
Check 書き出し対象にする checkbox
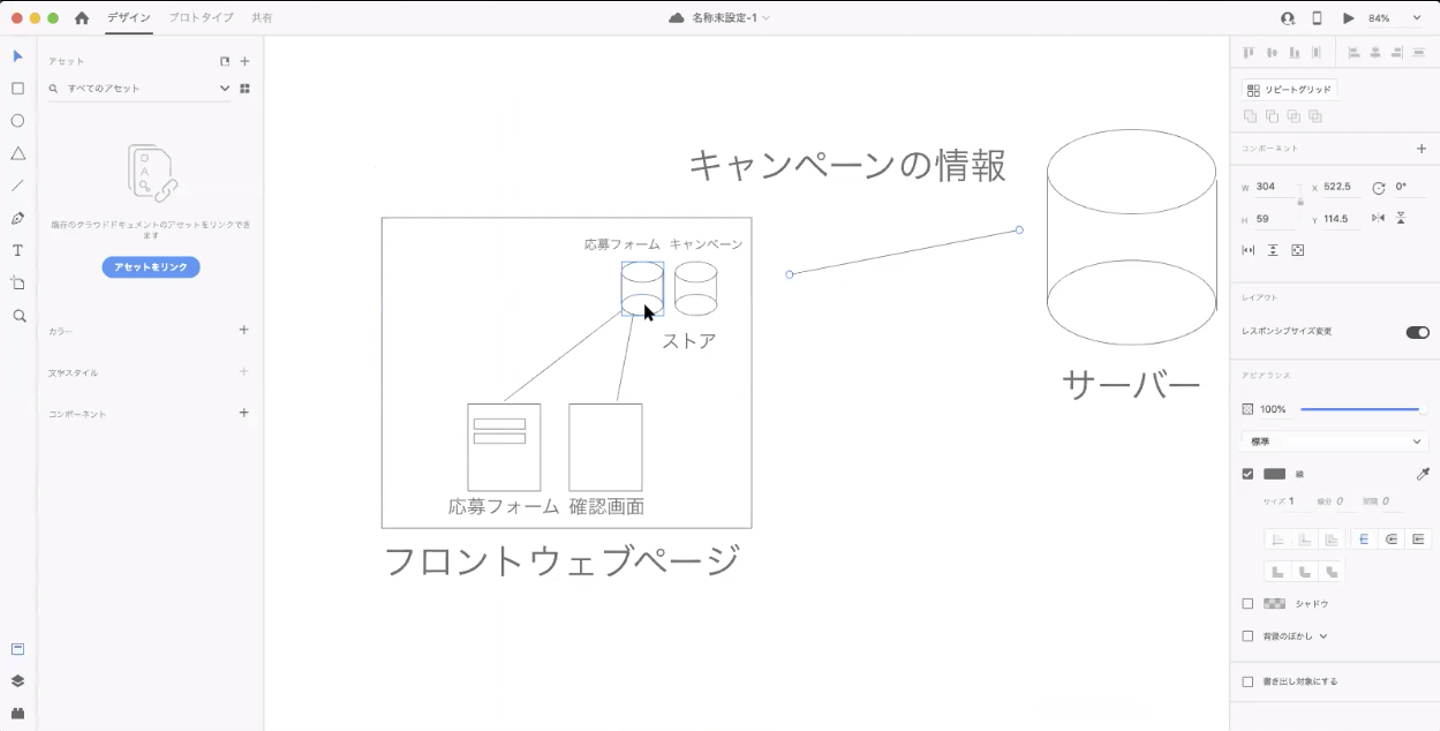pos(1247,682)
